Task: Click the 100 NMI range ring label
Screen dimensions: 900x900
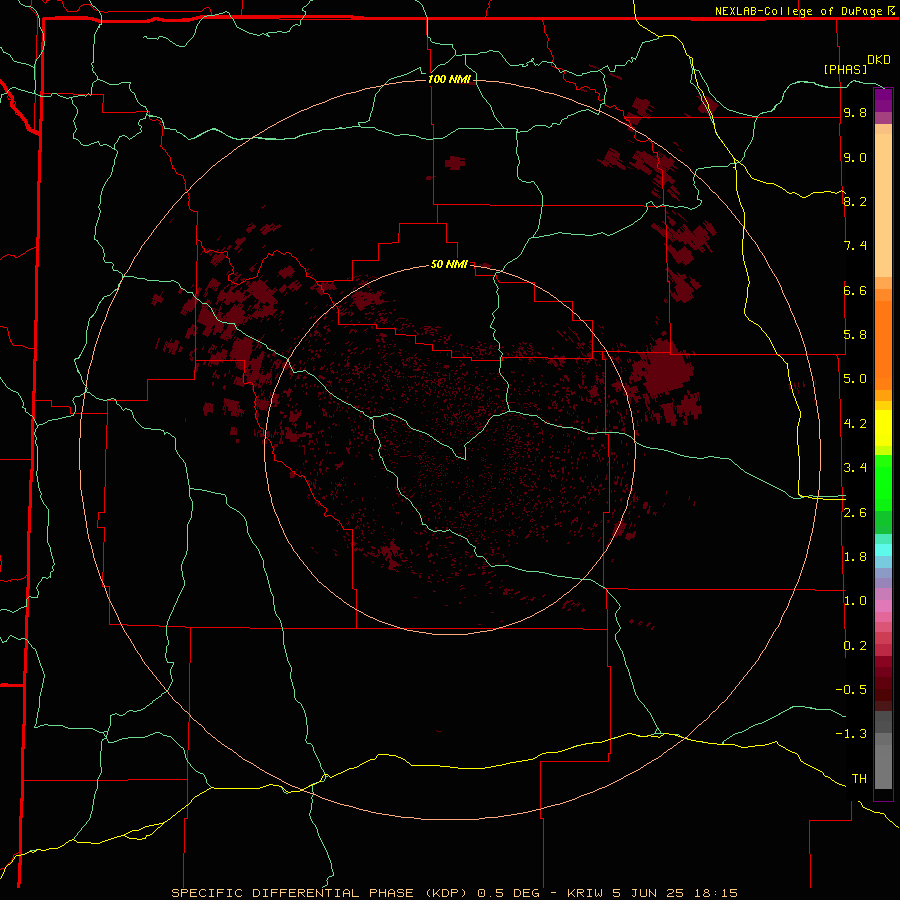Action: pos(449,79)
